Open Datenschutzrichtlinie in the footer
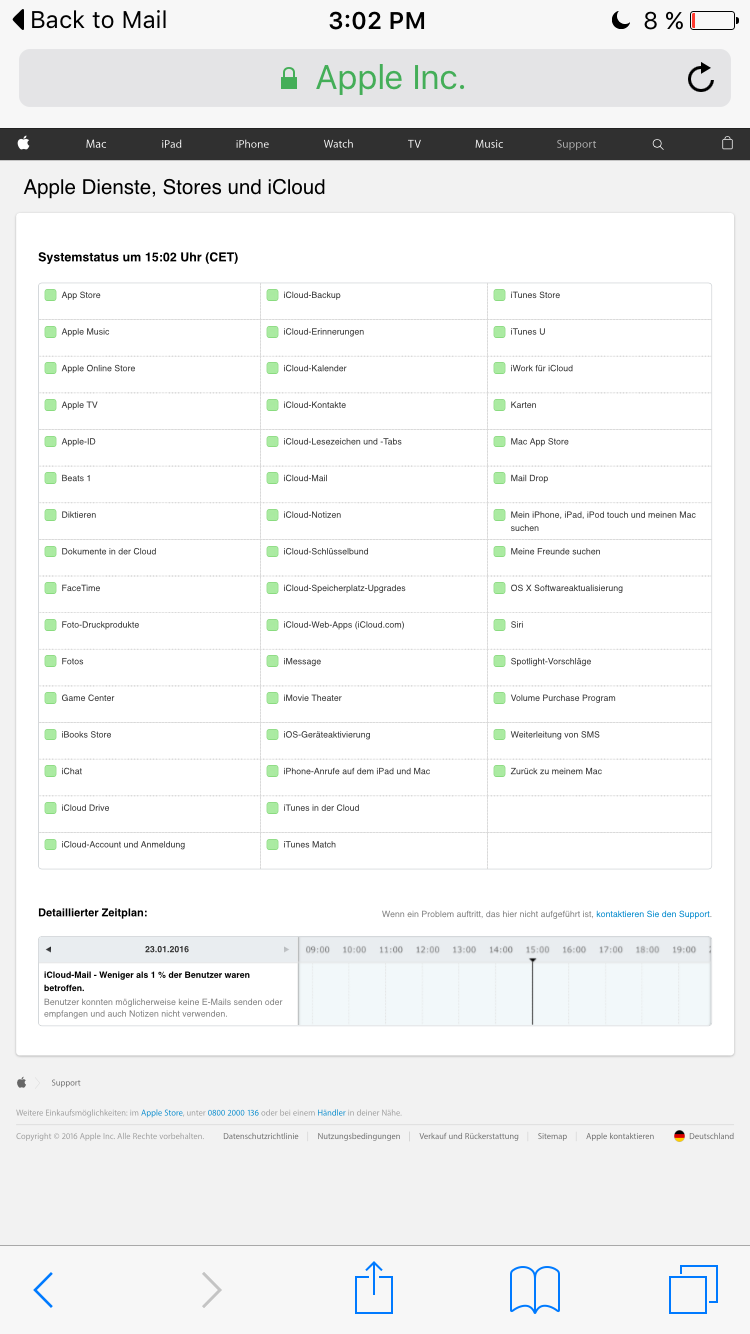 pyautogui.click(x=260, y=1136)
